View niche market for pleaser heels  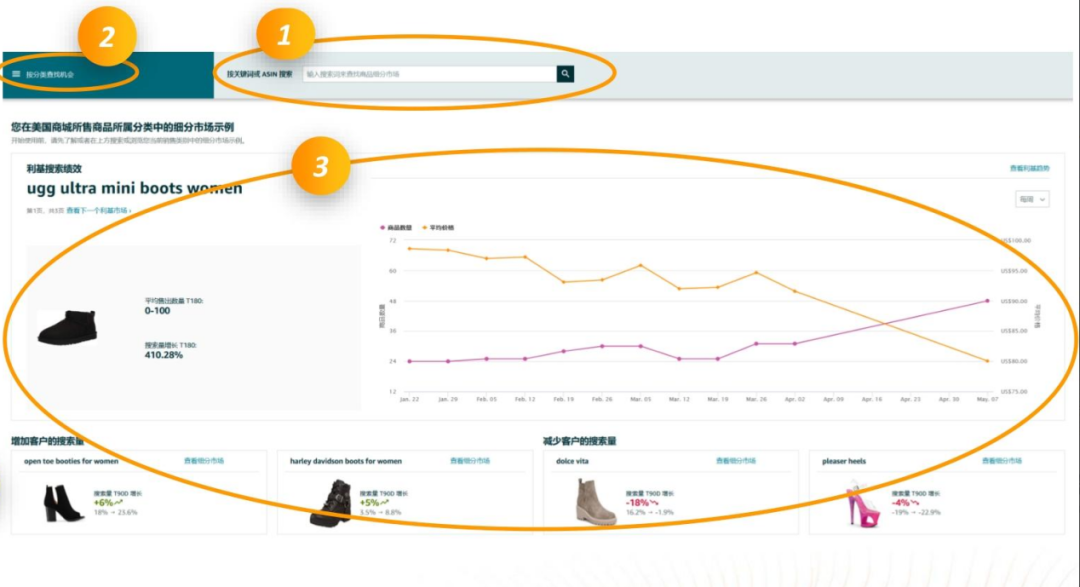(1001, 461)
